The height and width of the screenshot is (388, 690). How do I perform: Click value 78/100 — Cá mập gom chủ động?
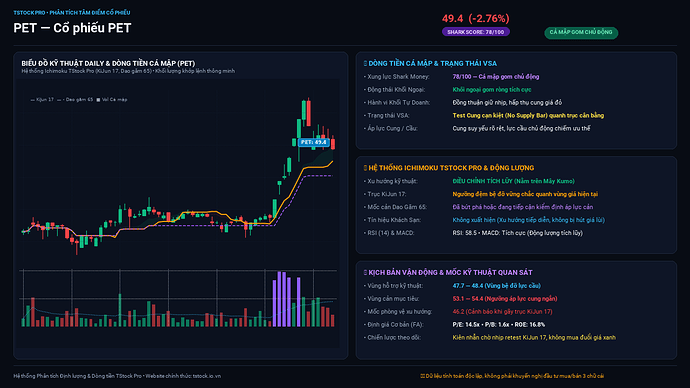click(x=496, y=77)
